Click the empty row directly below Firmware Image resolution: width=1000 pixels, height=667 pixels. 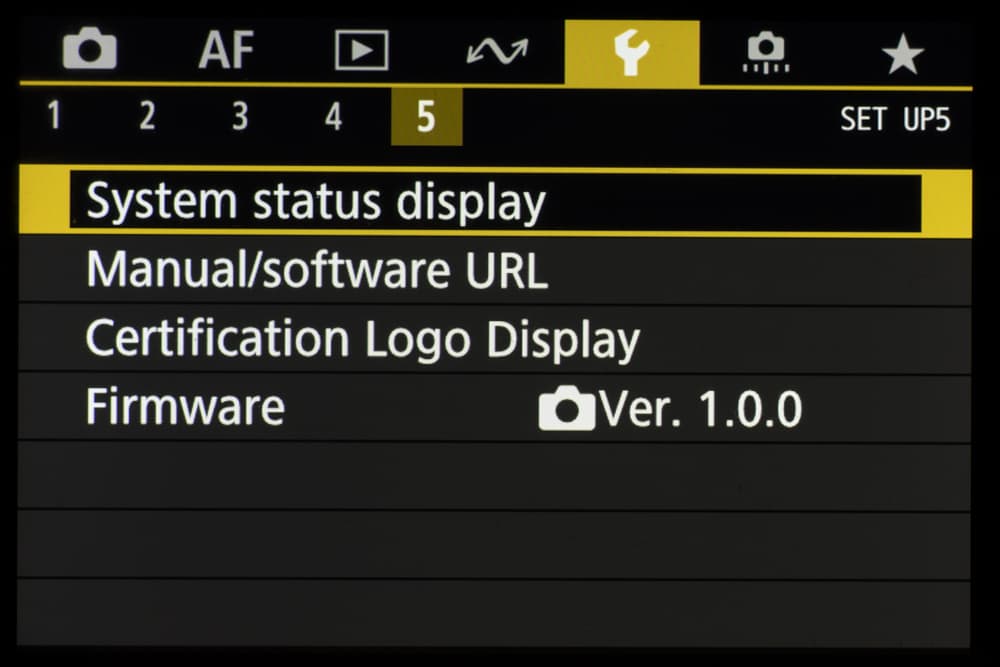tap(495, 476)
